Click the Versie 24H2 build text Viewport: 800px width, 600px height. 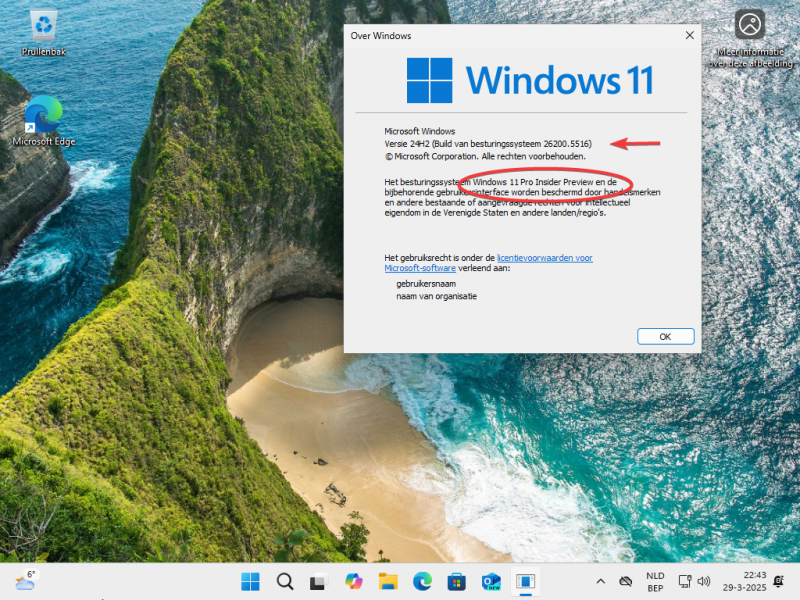click(488, 144)
